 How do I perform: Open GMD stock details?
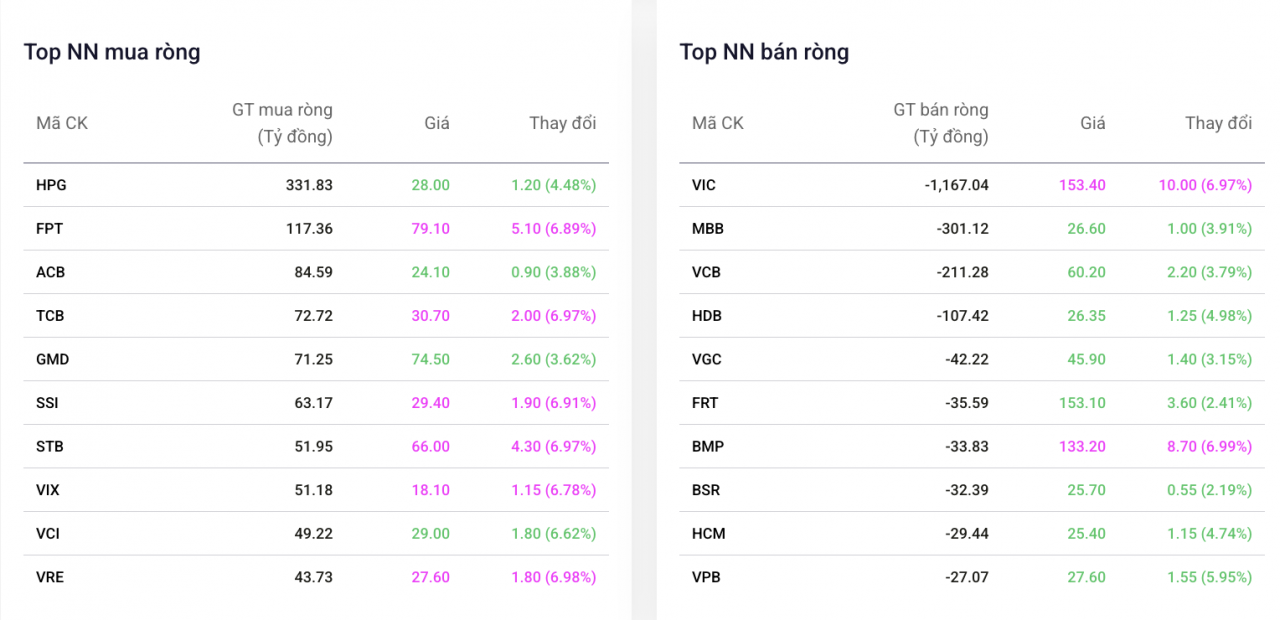[52, 359]
